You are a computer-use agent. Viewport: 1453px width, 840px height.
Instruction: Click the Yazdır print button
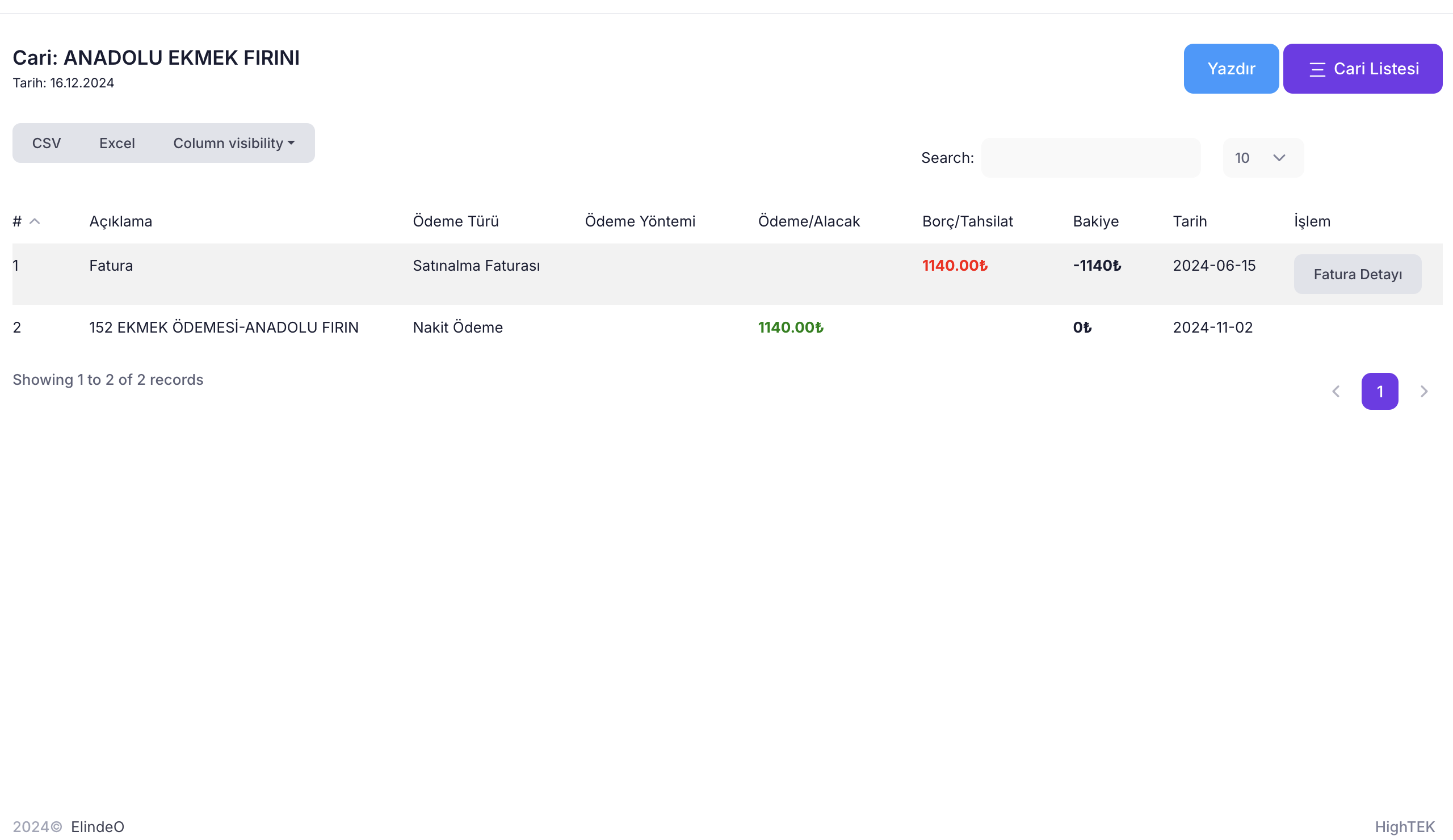coord(1231,69)
